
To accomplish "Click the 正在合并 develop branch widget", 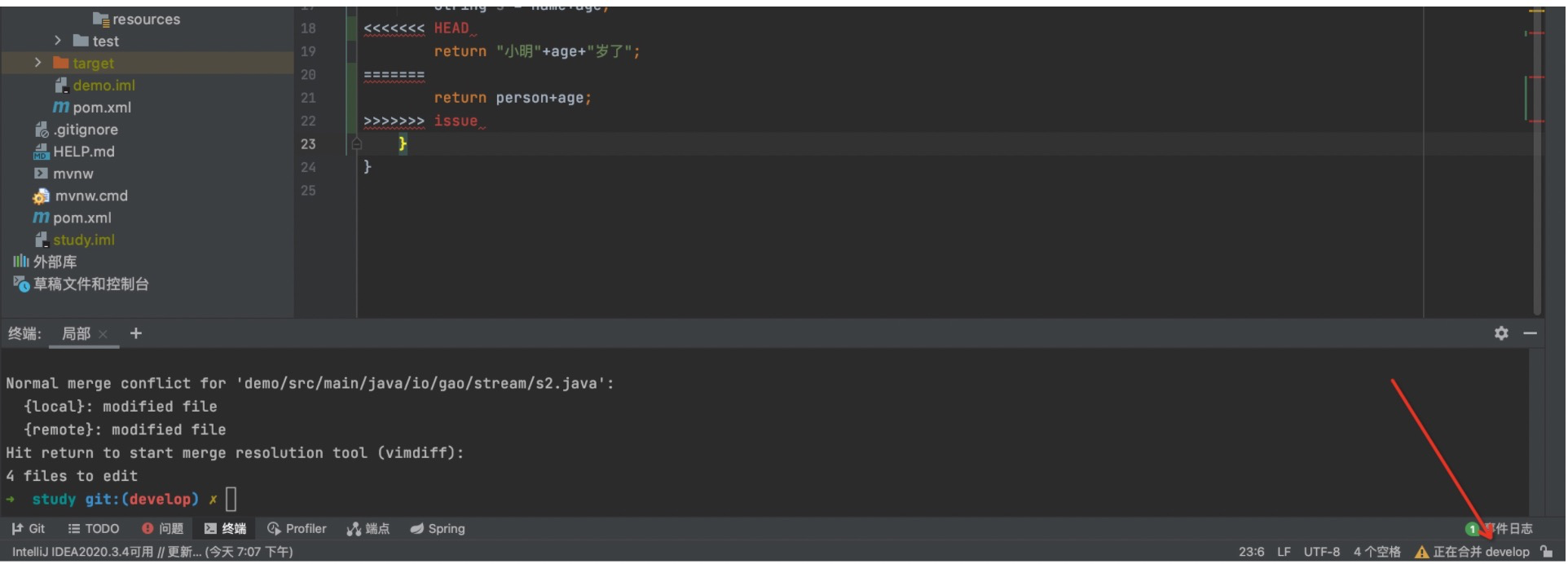I will coord(1481,552).
